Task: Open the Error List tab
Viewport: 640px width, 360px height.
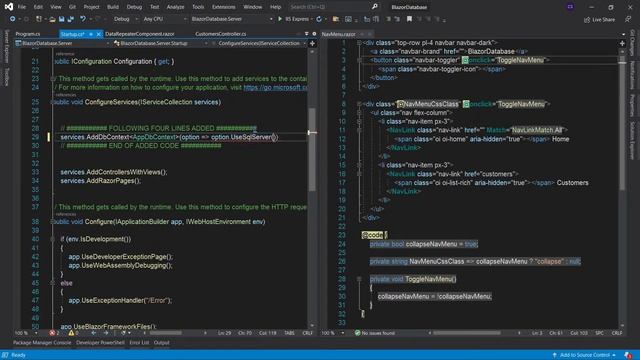Action: coord(139,343)
